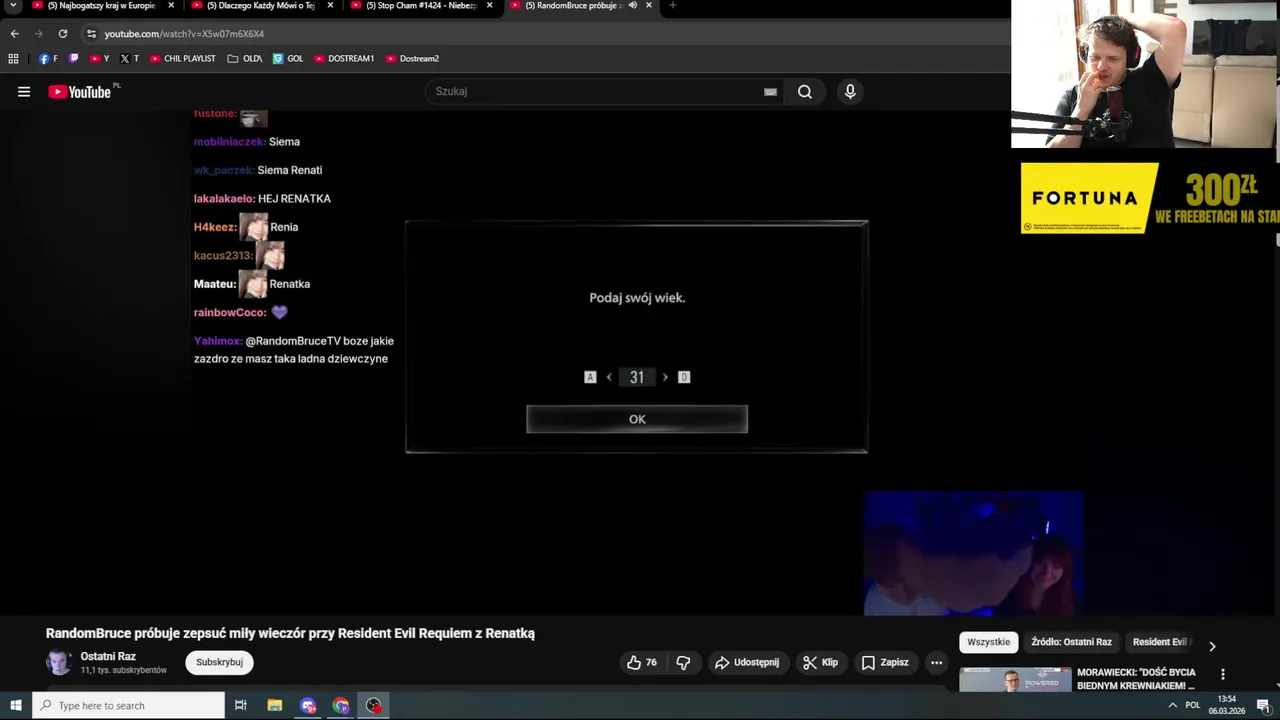
Task: Click the taskbar 'Type here to search' box
Action: coord(128,705)
